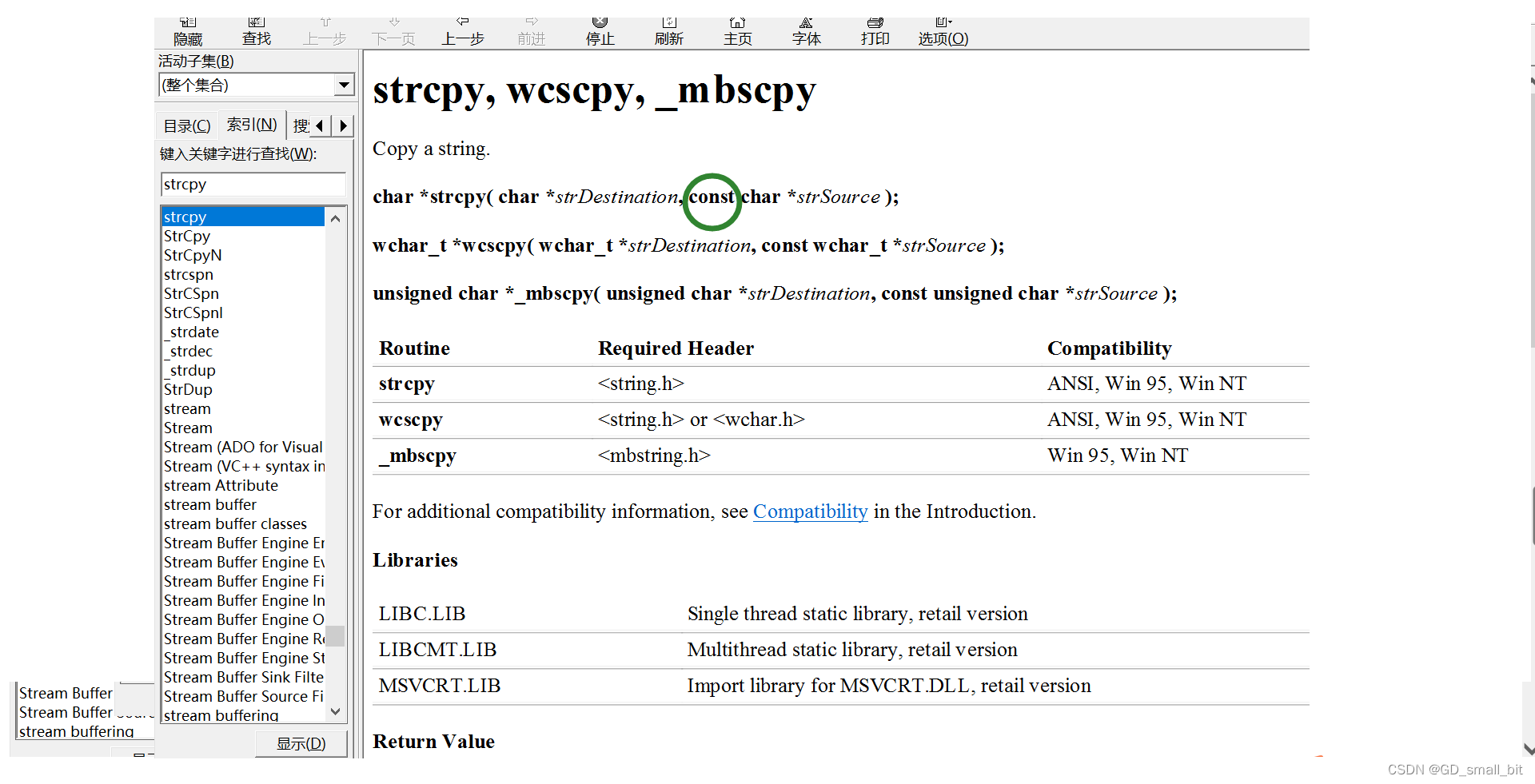The width and height of the screenshot is (1535, 784).
Task: Select the stream Attribute index entry
Action: pyautogui.click(x=221, y=485)
